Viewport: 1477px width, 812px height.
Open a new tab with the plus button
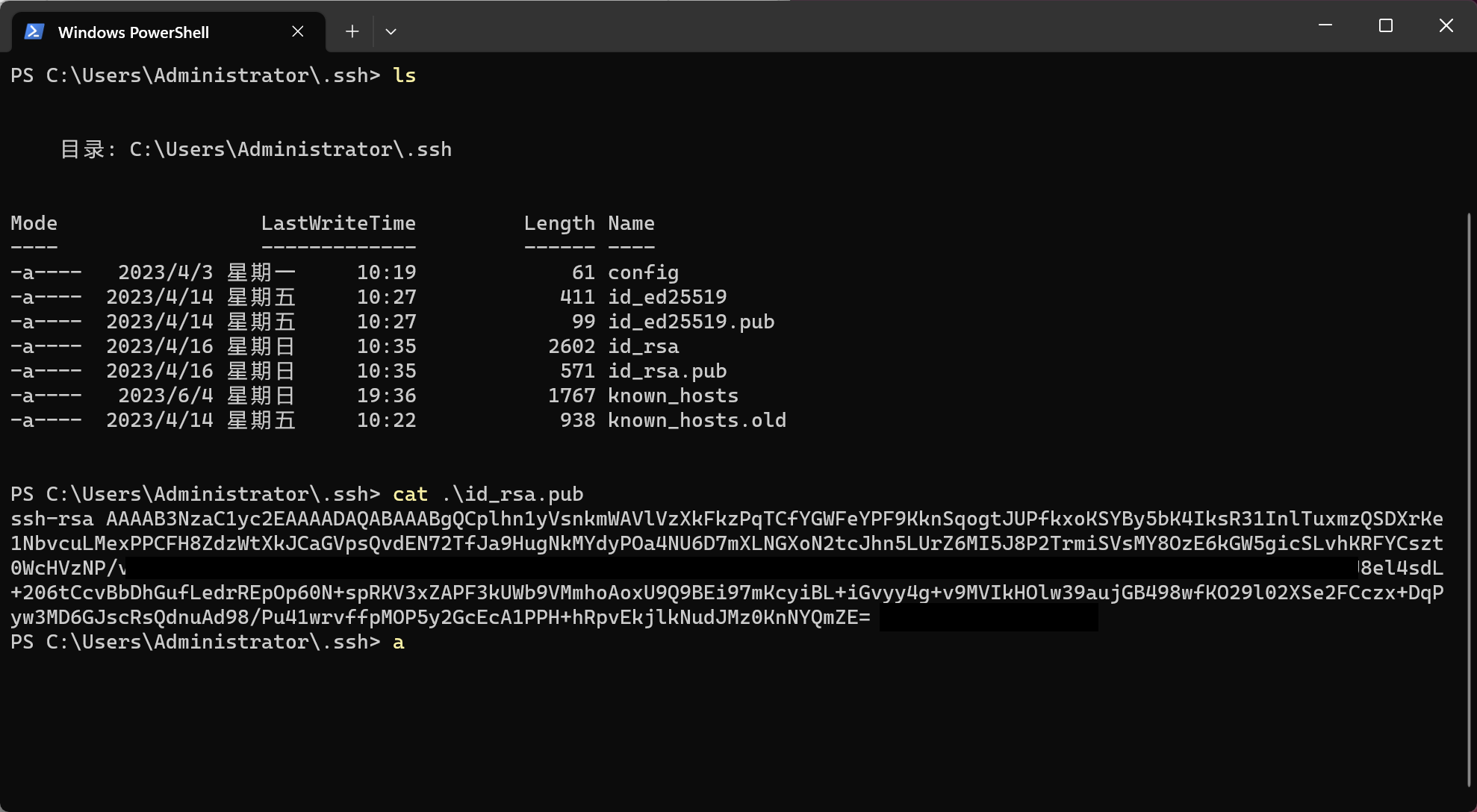click(352, 31)
